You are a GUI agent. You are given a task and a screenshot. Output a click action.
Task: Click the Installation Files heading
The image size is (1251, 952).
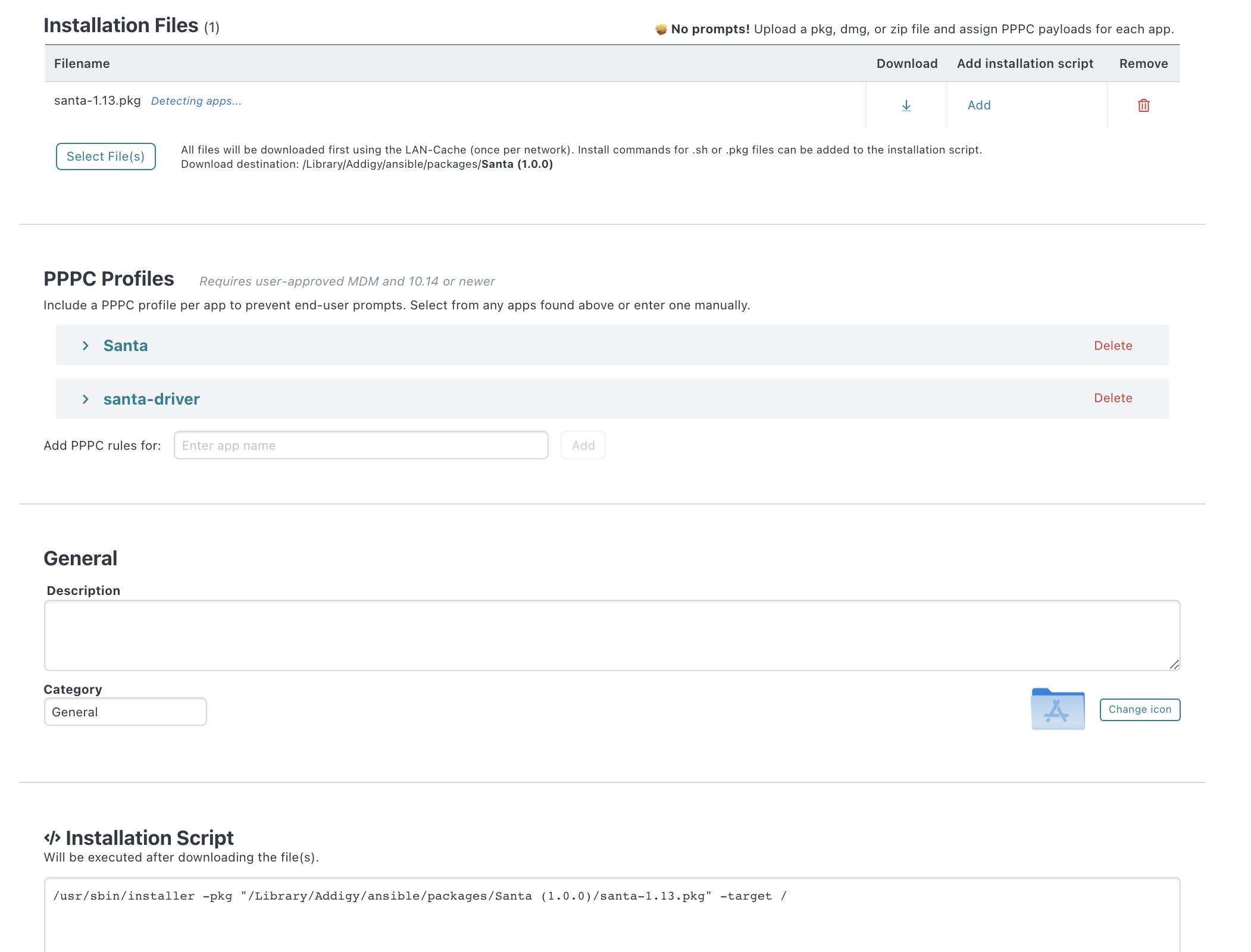(x=121, y=26)
